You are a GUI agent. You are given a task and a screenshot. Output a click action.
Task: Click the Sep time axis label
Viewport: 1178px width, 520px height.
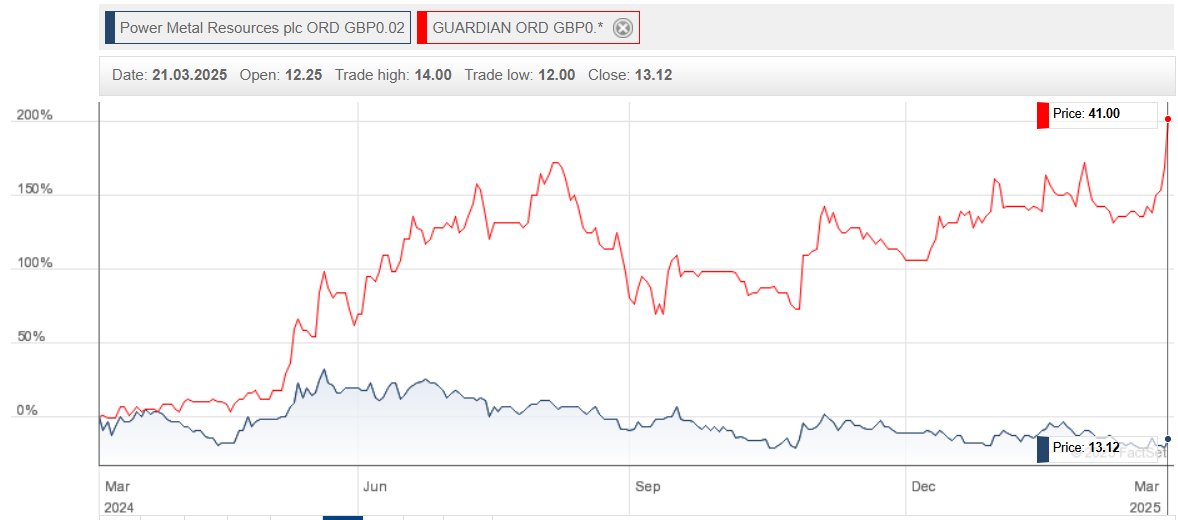(x=647, y=487)
